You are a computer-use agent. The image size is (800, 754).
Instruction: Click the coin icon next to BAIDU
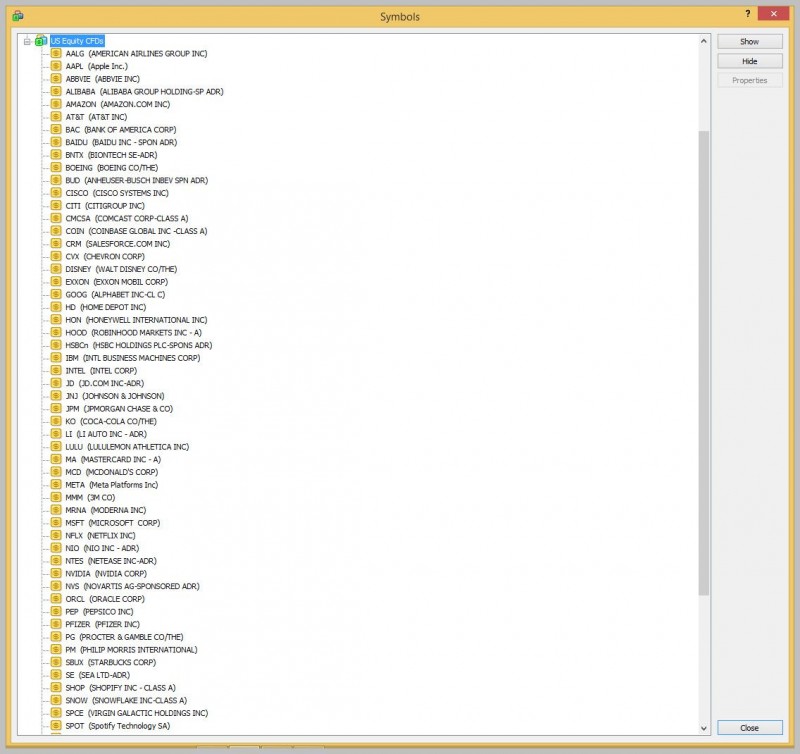pos(56,142)
